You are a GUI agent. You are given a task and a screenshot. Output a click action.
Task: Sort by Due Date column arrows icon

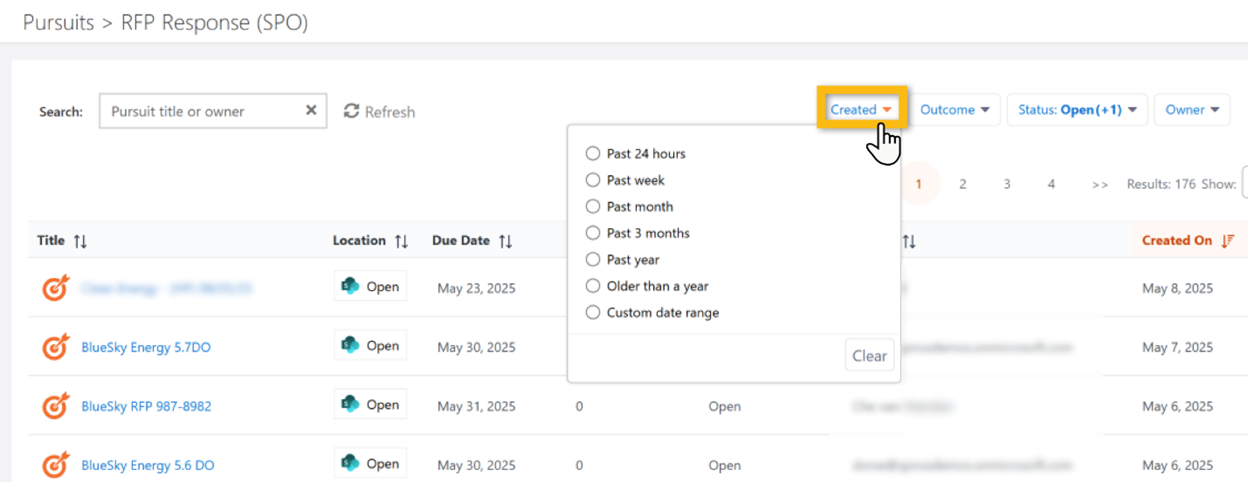click(x=506, y=241)
